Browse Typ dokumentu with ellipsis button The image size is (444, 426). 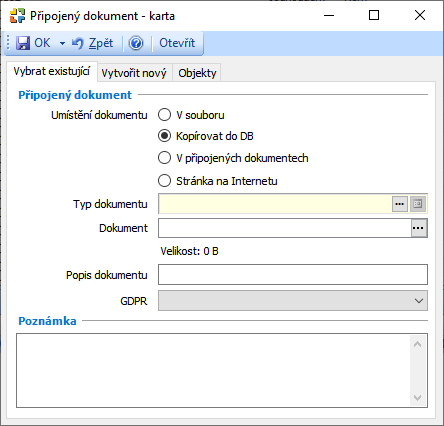point(400,204)
